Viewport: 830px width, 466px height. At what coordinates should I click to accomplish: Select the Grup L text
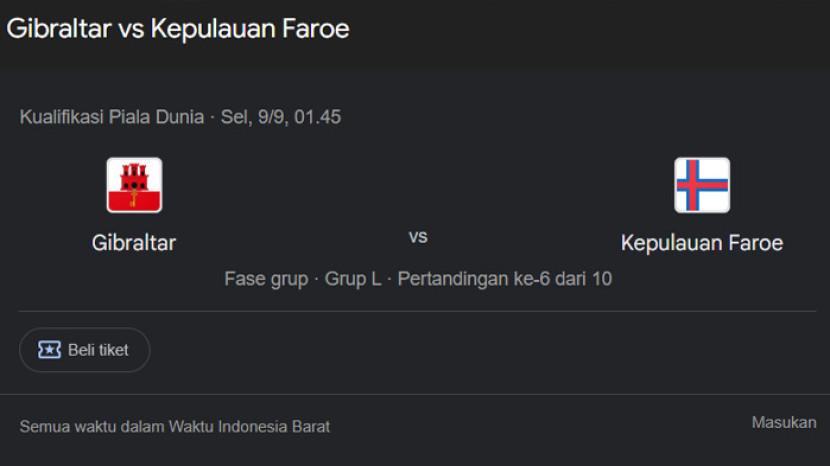[352, 279]
